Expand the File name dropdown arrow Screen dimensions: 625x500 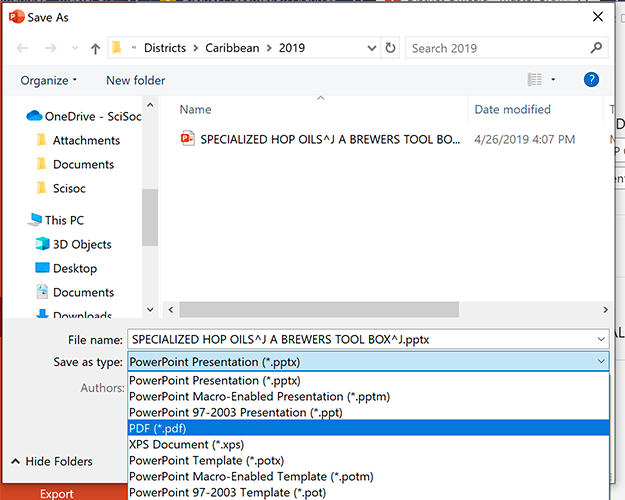click(x=601, y=339)
